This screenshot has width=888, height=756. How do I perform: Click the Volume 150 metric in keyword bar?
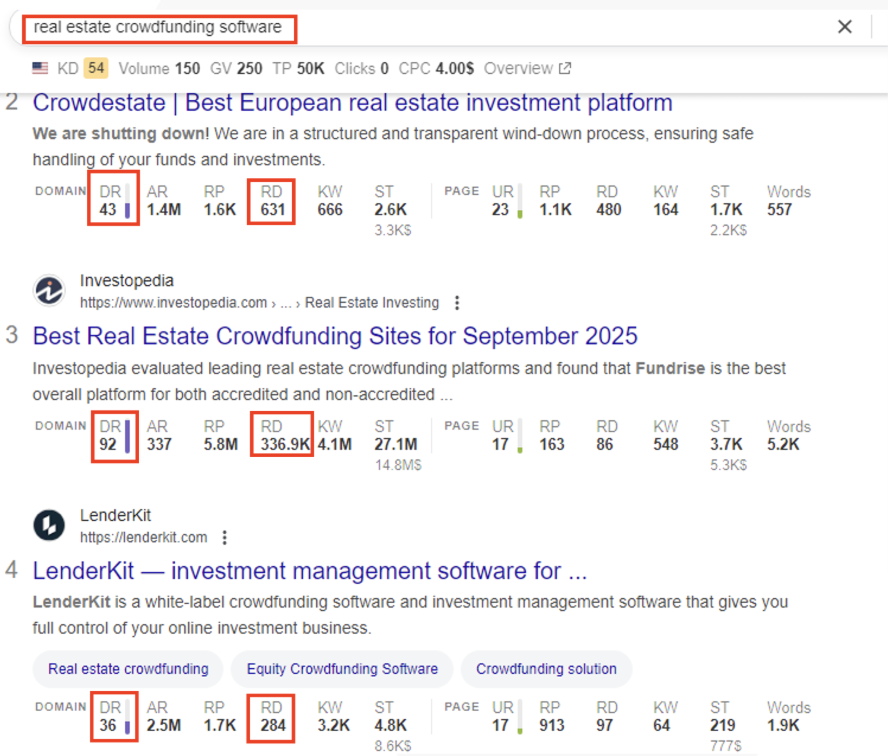point(159,69)
